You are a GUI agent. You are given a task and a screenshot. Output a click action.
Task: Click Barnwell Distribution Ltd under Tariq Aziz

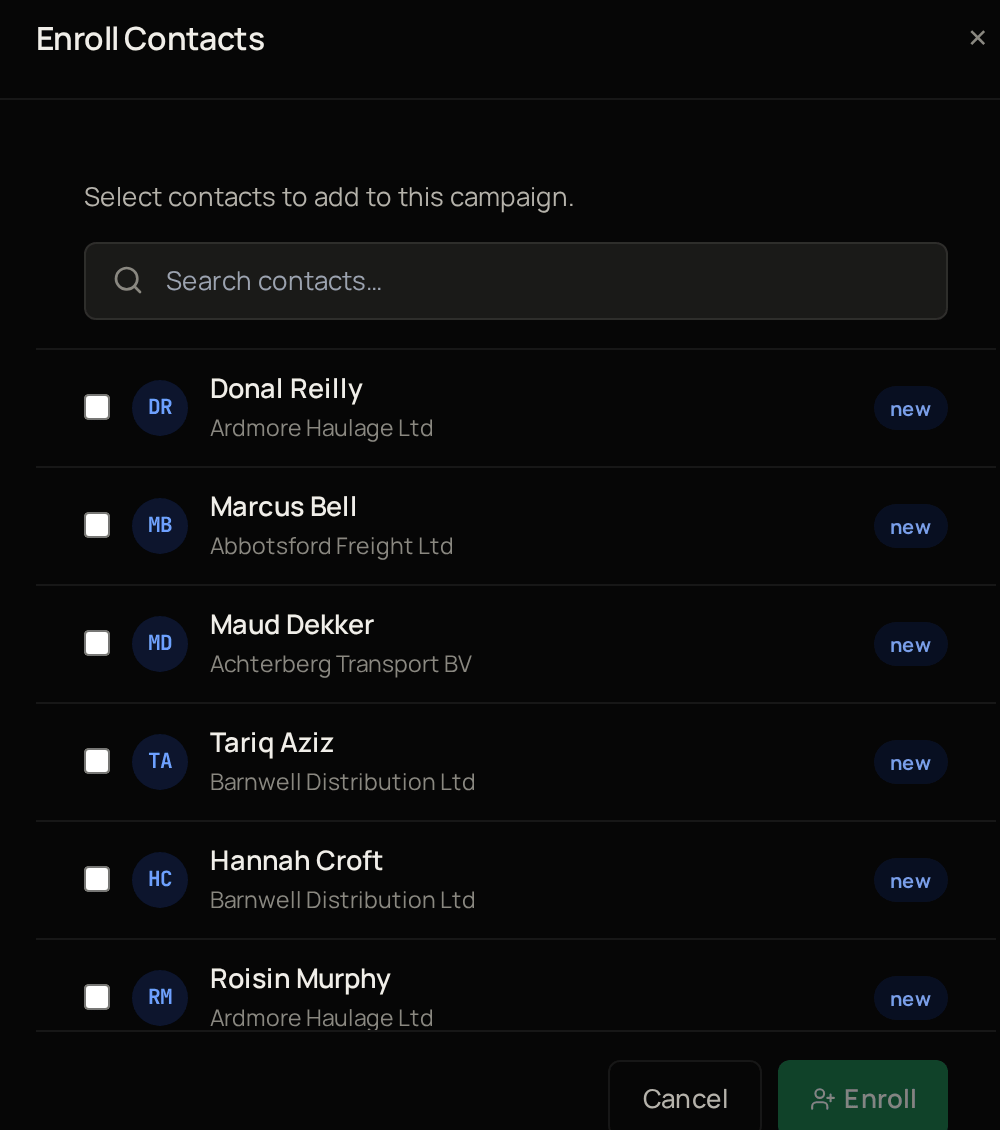[342, 782]
